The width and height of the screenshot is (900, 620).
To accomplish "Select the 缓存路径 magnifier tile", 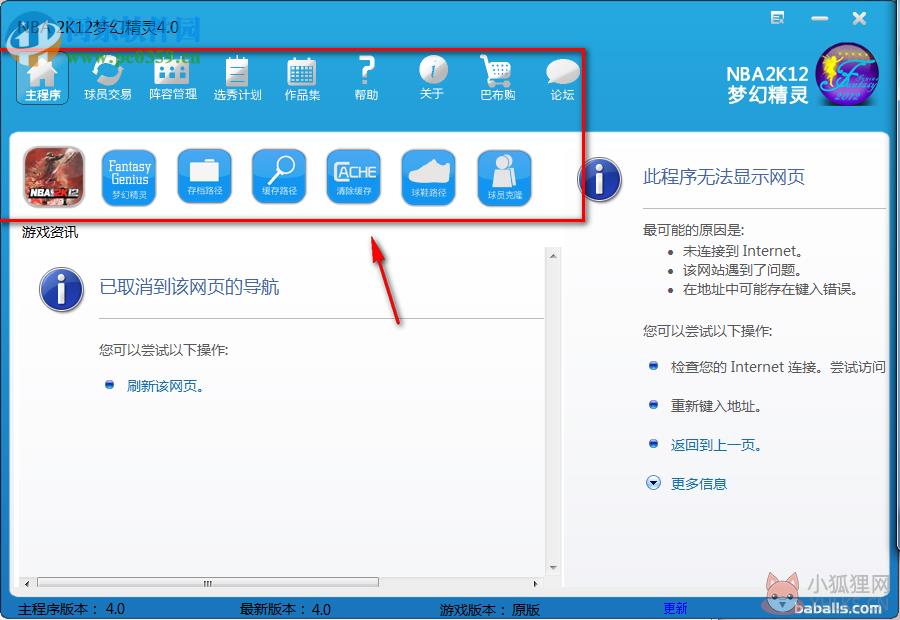I will pyautogui.click(x=279, y=176).
